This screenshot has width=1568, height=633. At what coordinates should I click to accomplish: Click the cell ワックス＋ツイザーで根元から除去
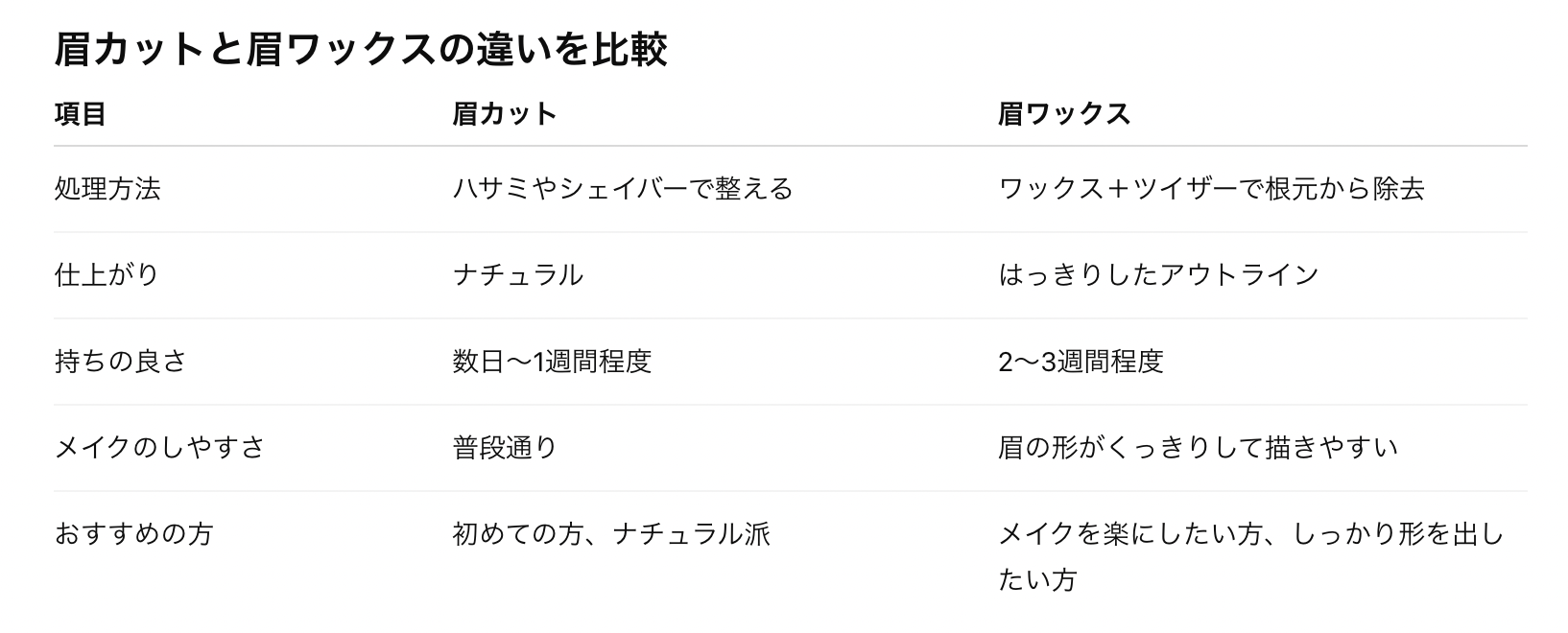[x=1211, y=188]
